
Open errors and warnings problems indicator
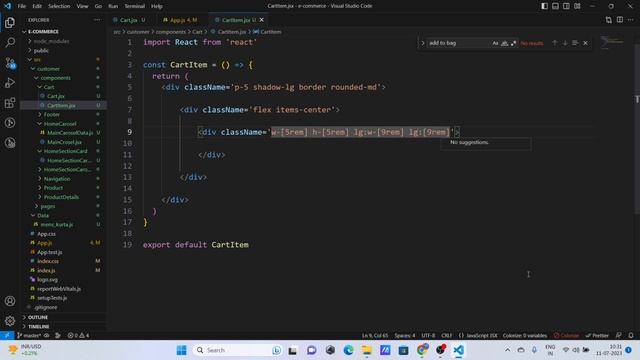[78, 336]
